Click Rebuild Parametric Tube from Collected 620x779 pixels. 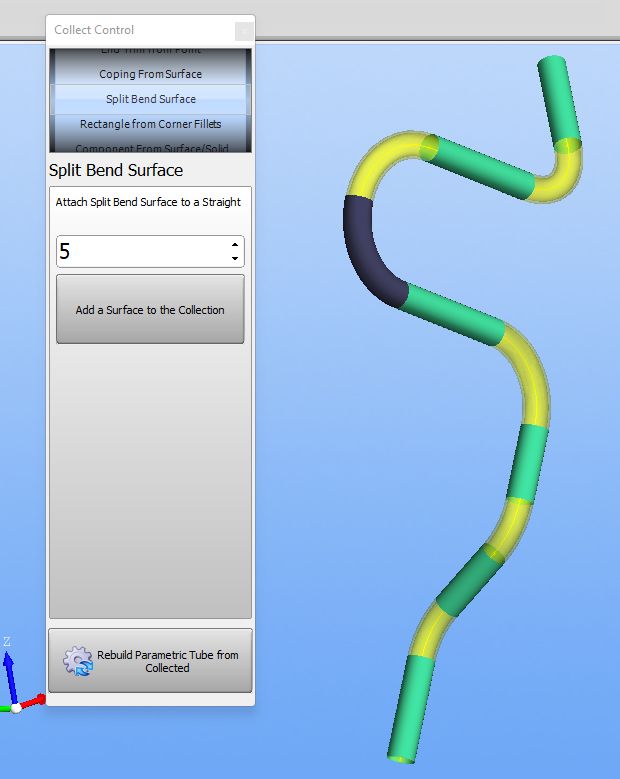150,661
